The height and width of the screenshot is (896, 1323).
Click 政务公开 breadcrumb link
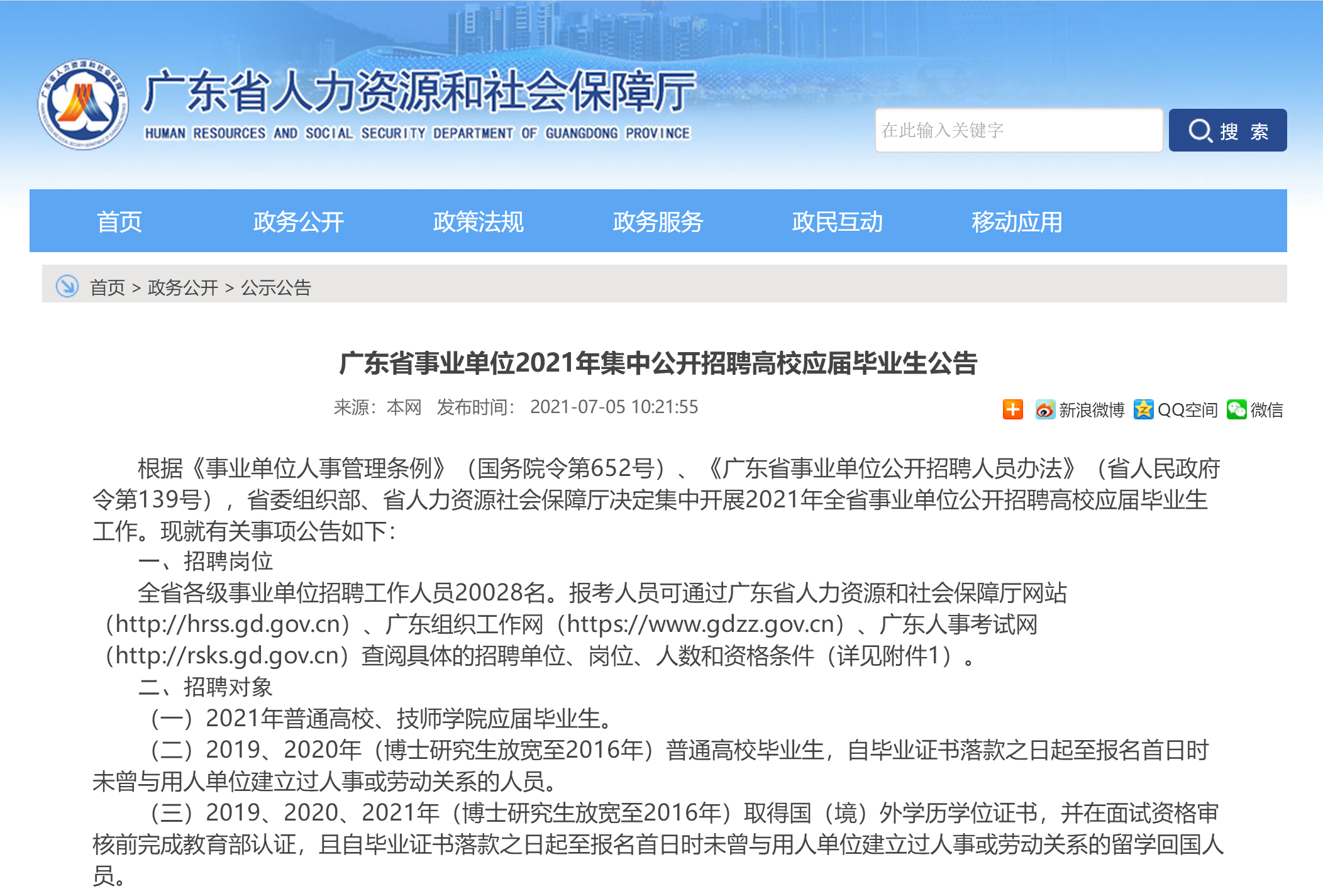click(182, 288)
